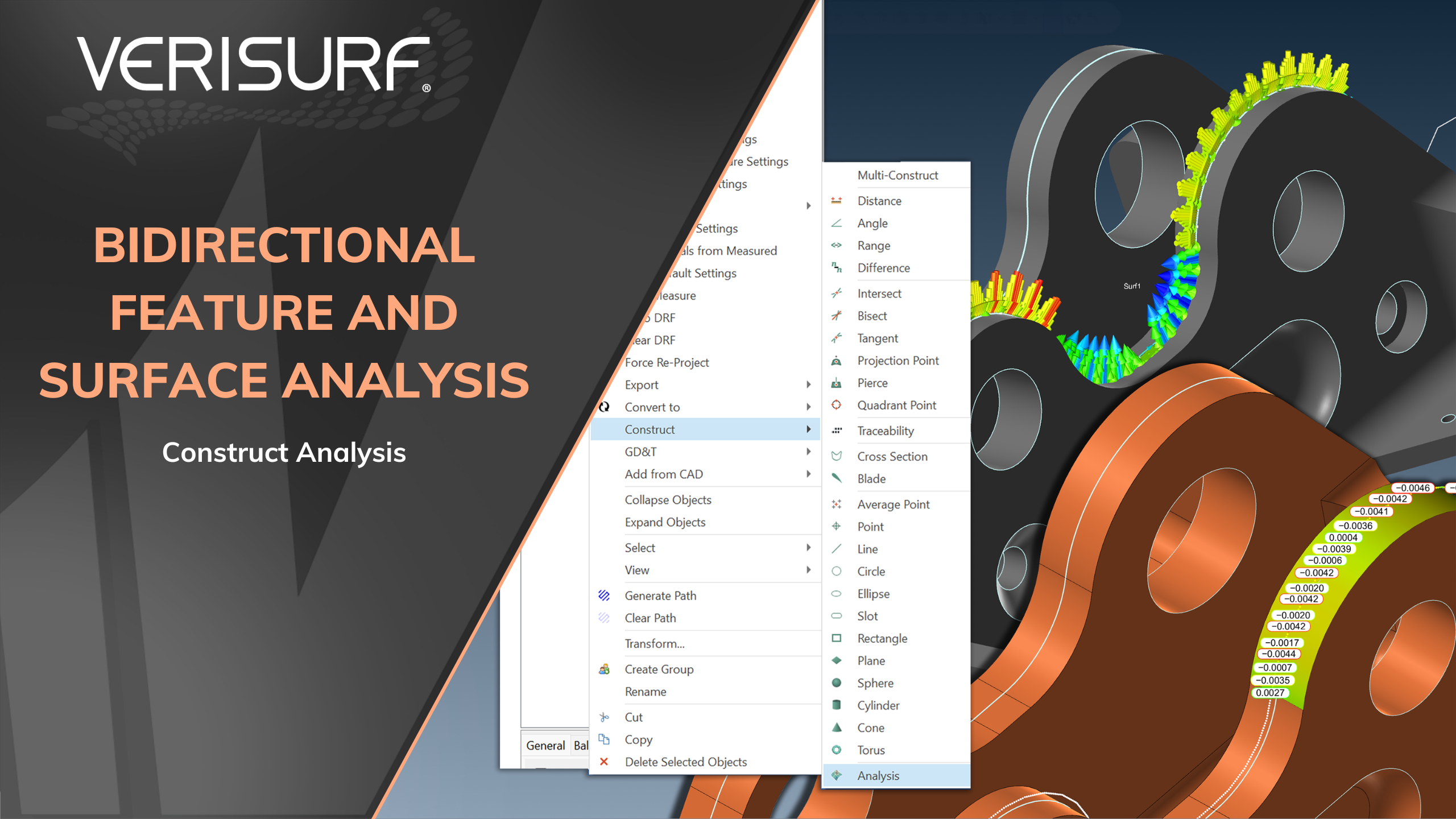Click the -0.0046 deviation label
Viewport: 1456px width, 819px height.
point(1413,488)
